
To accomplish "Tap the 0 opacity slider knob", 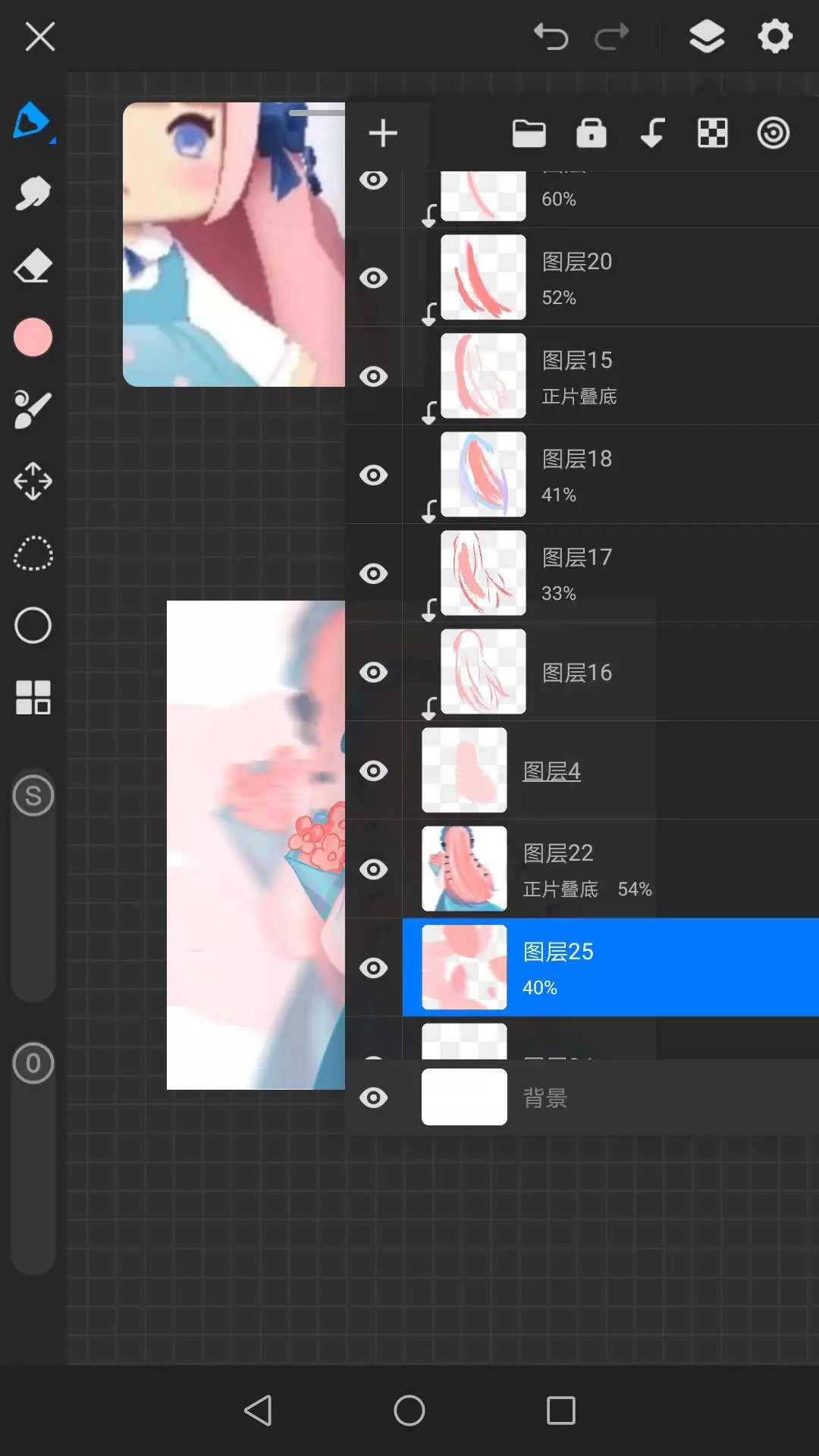I will coord(33,1063).
